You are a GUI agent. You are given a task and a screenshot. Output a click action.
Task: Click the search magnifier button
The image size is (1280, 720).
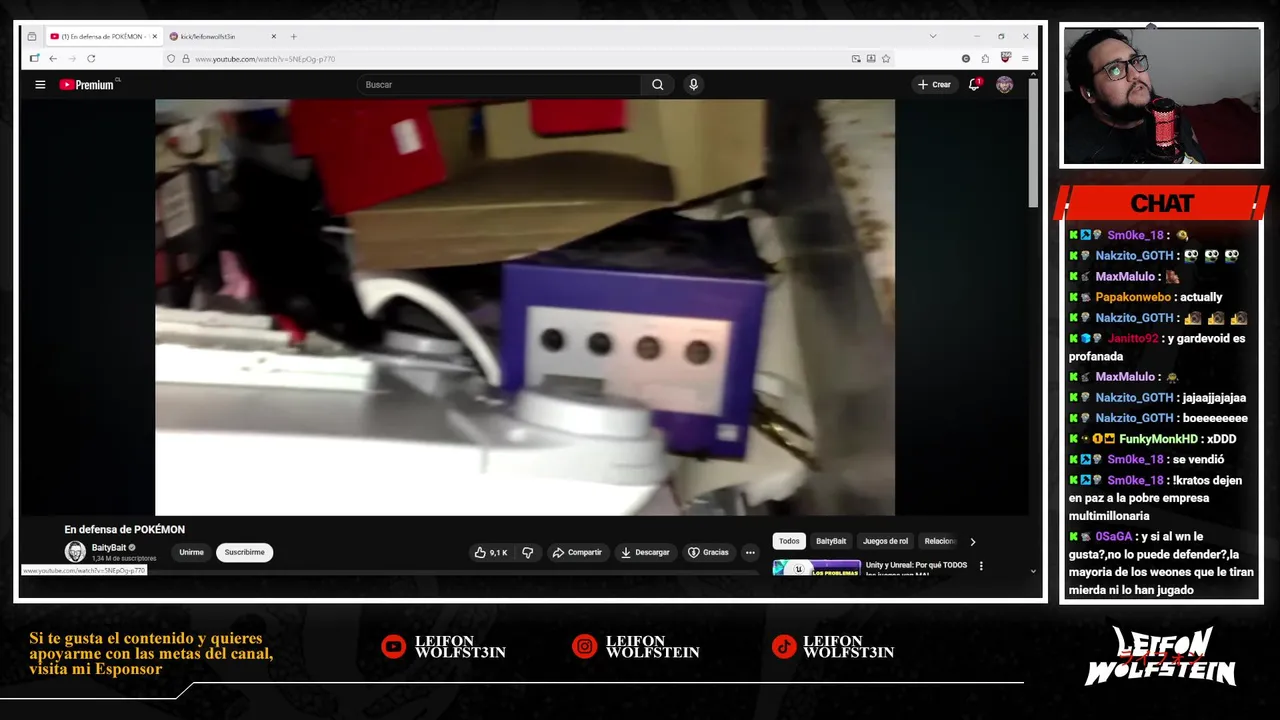(657, 85)
